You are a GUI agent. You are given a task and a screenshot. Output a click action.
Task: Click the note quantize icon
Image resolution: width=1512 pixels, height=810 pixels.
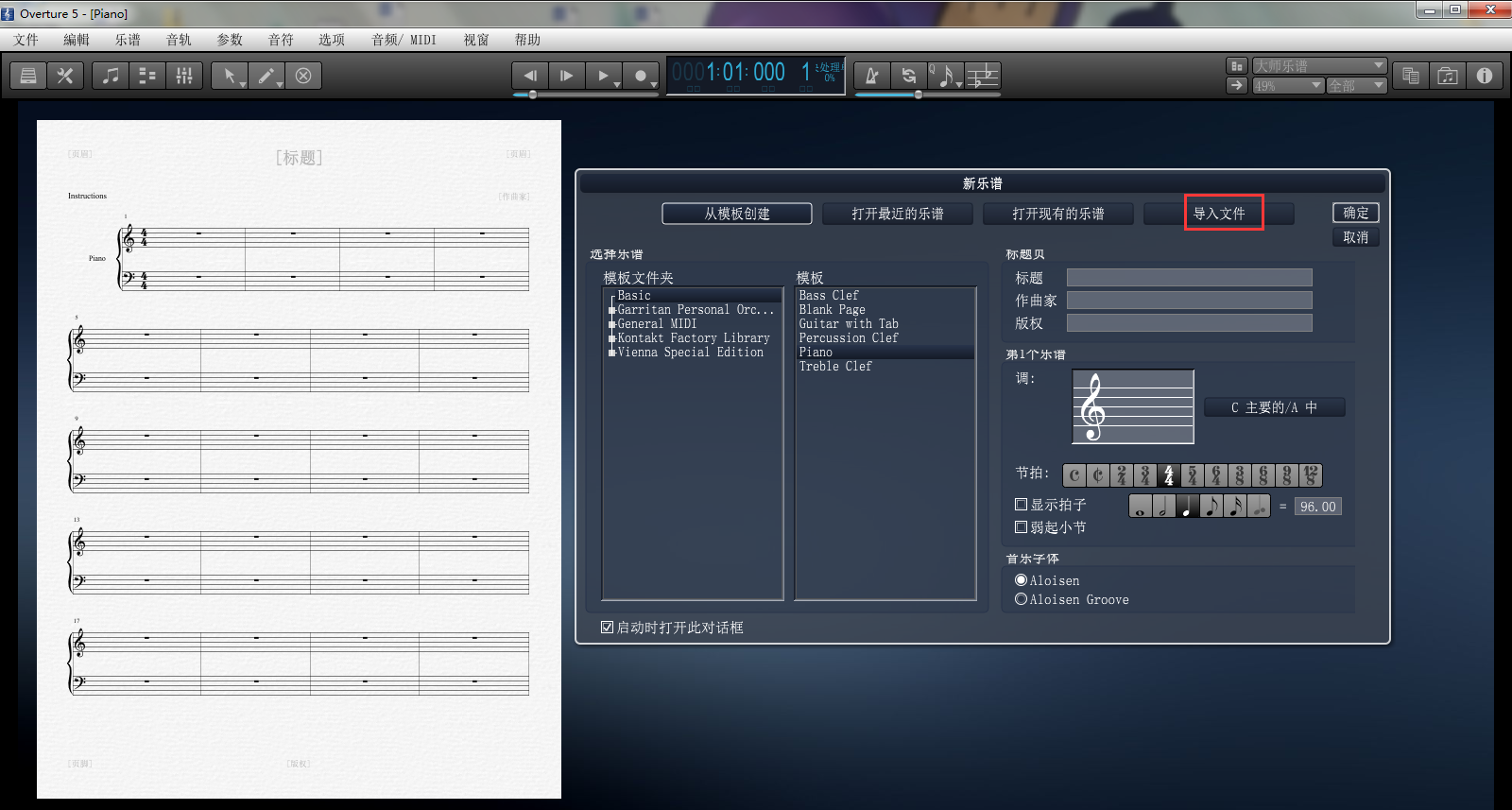946,76
